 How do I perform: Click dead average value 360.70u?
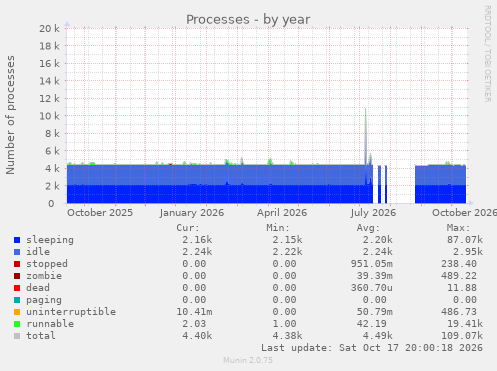[x=372, y=288]
